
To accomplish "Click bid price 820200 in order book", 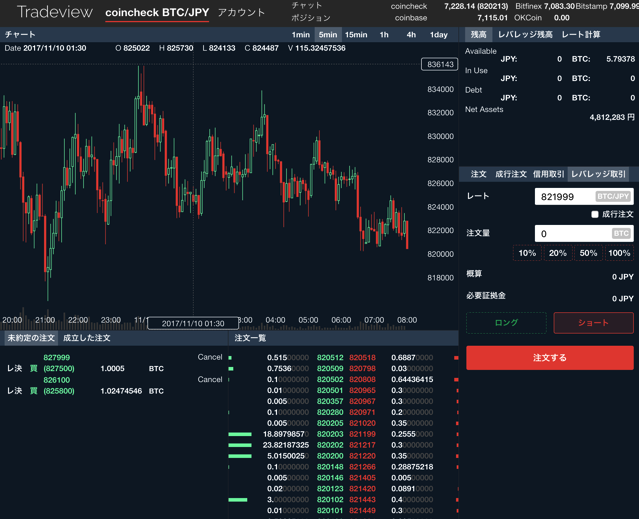I will [x=330, y=456].
